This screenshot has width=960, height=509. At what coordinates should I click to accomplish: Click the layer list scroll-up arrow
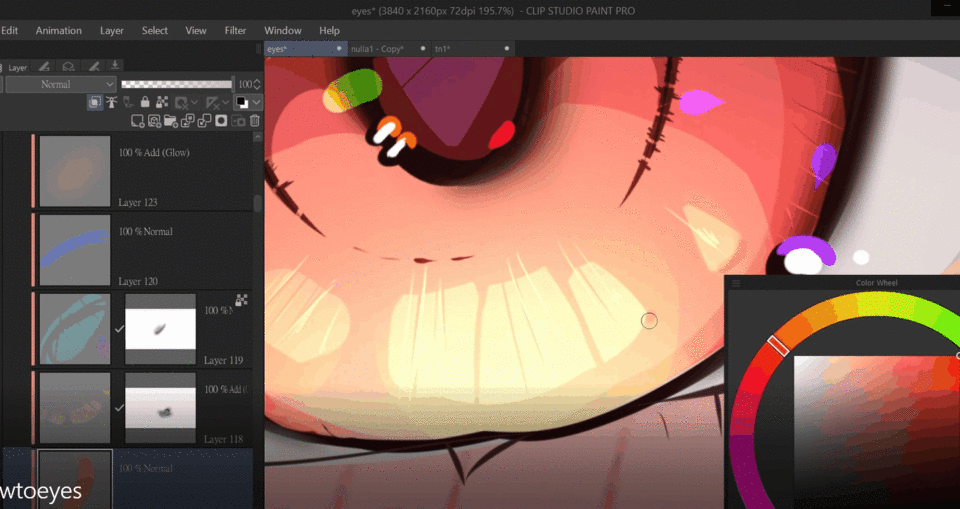(x=258, y=137)
